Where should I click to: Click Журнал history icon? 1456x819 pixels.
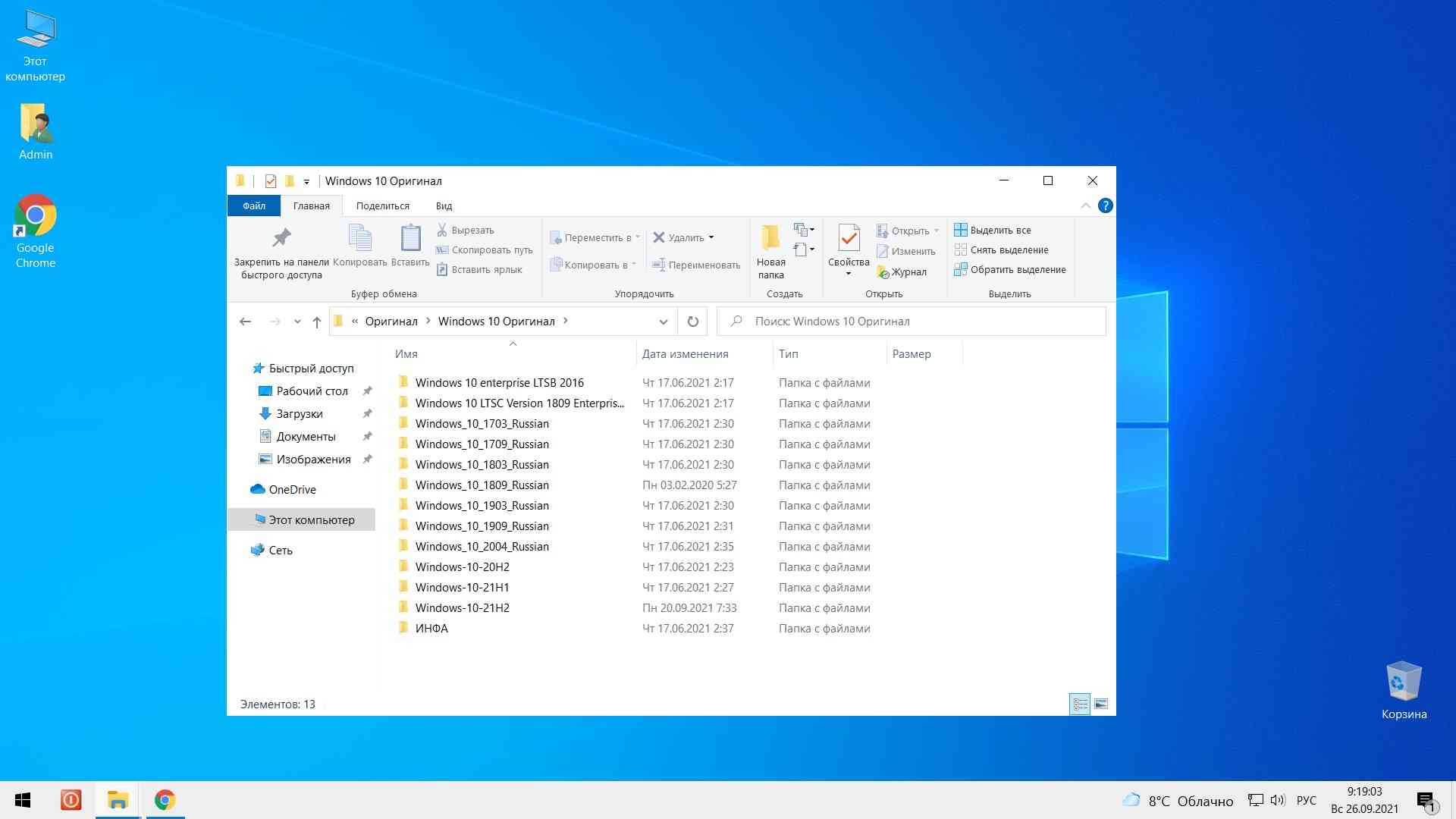click(x=883, y=271)
